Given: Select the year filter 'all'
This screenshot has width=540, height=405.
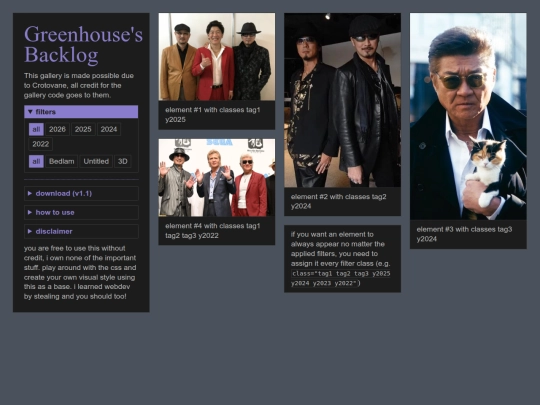Looking at the screenshot, I should click(x=36, y=129).
